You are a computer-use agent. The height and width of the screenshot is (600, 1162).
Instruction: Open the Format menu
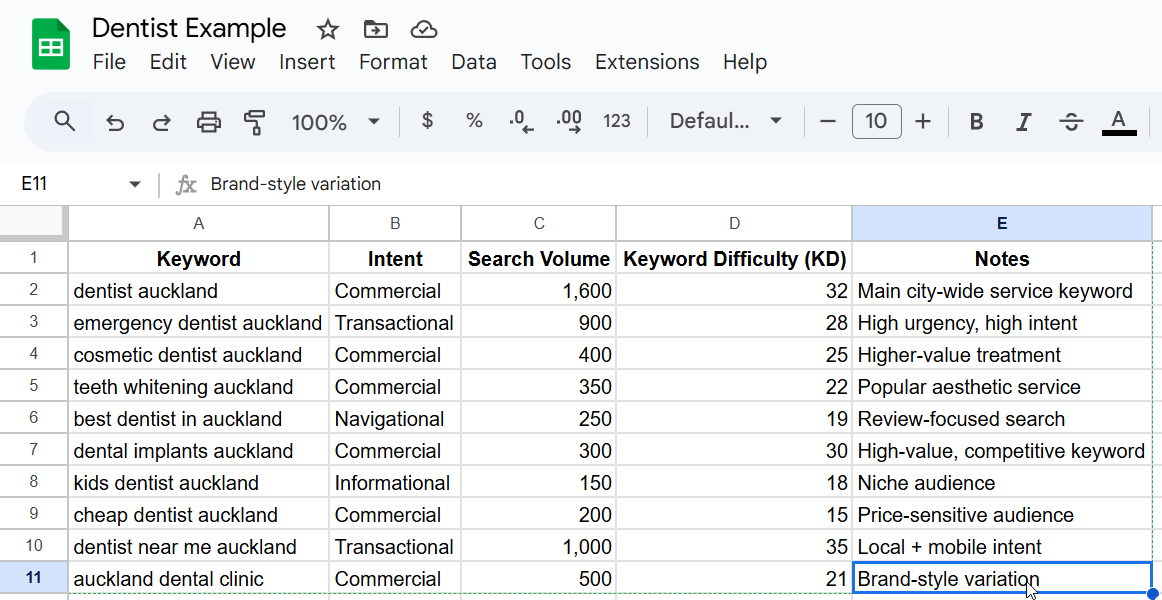(x=393, y=62)
